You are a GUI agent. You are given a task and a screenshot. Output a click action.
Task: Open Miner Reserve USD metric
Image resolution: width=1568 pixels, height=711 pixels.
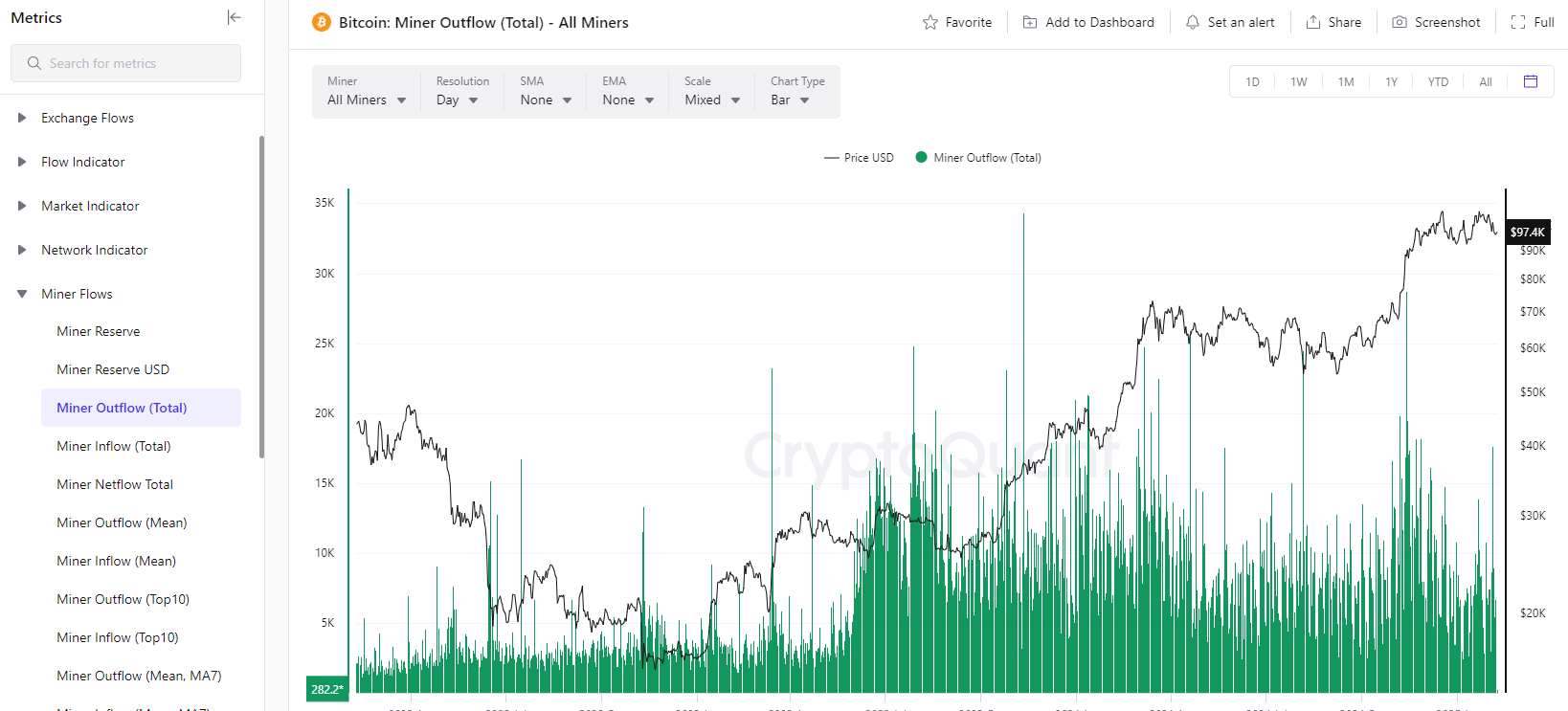click(113, 369)
